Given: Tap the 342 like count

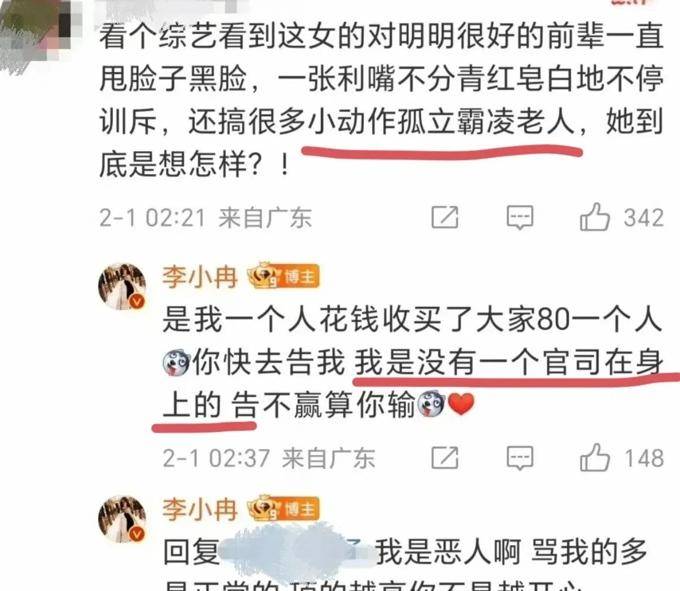Looking at the screenshot, I should point(644,218).
